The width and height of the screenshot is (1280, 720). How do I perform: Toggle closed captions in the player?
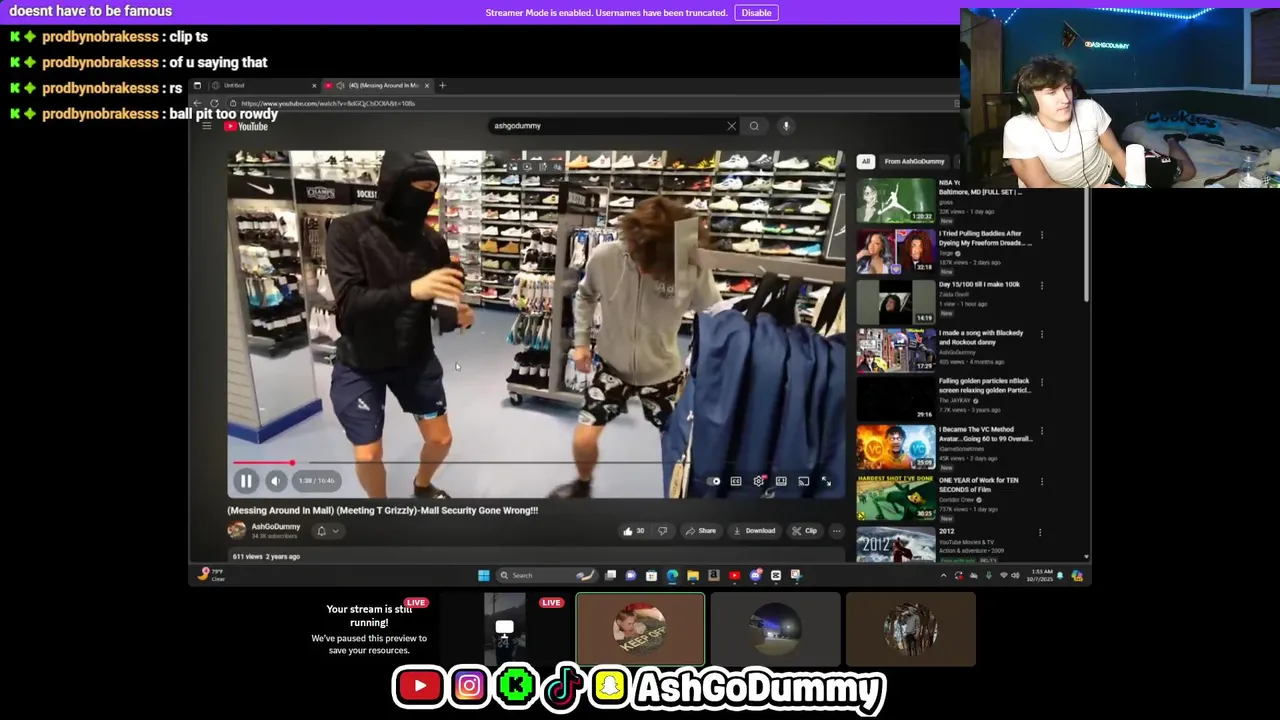[x=736, y=481]
